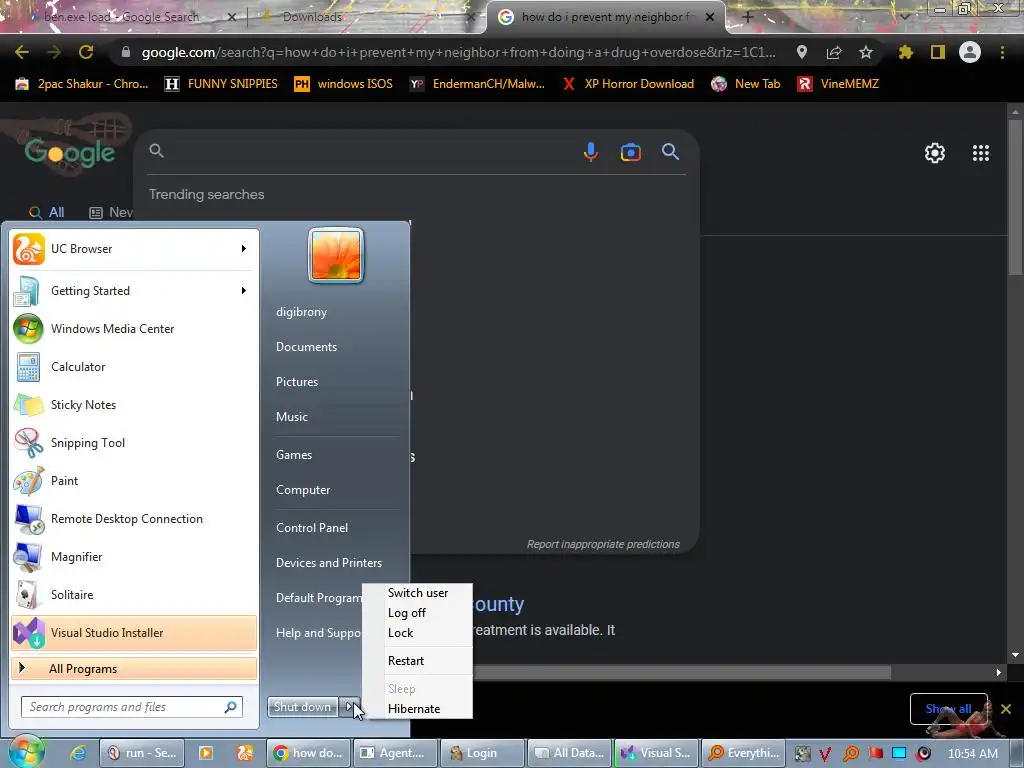Expand All Programs list
Image resolution: width=1024 pixels, height=768 pixels.
coord(134,668)
